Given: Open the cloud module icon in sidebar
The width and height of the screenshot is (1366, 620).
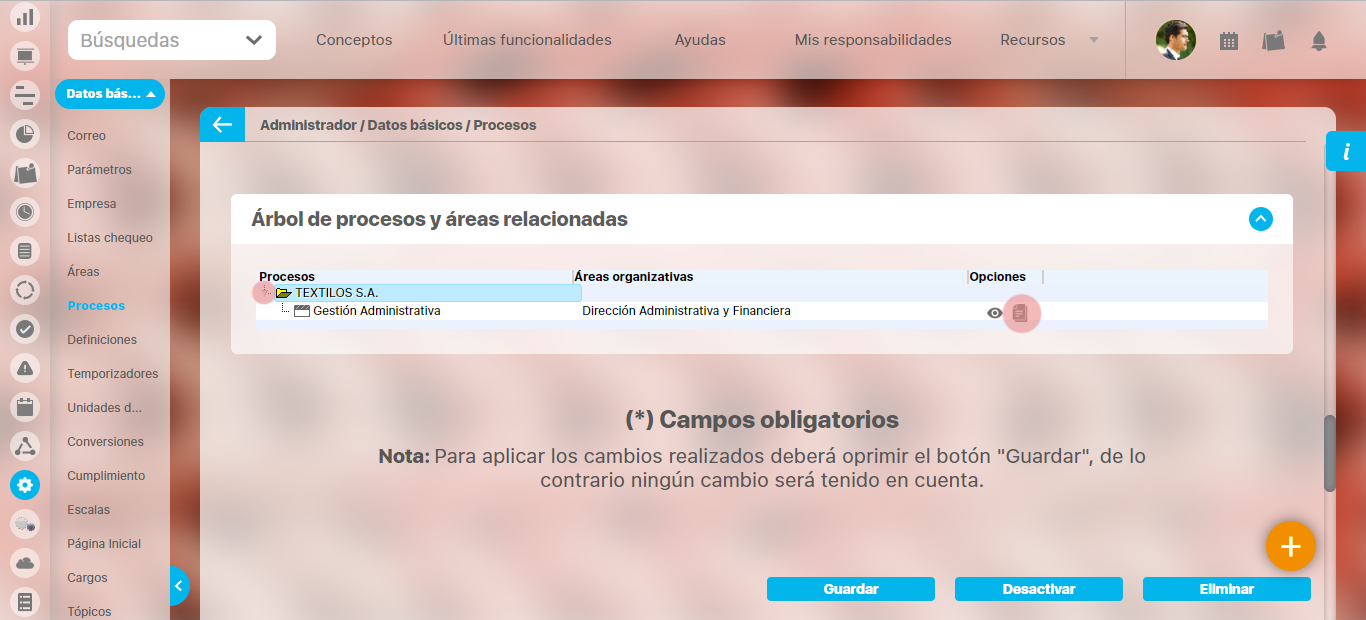Looking at the screenshot, I should tap(25, 563).
